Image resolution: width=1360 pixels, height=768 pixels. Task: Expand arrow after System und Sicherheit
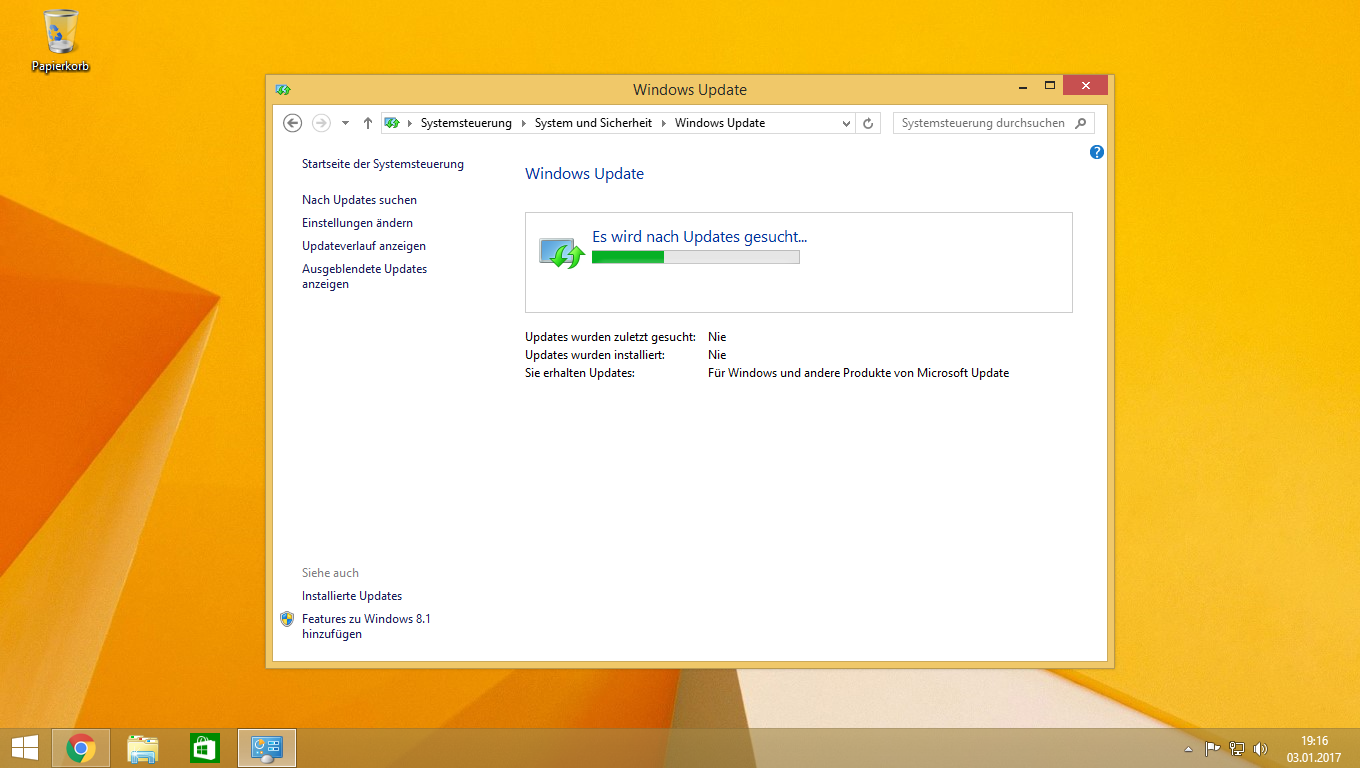tap(663, 123)
